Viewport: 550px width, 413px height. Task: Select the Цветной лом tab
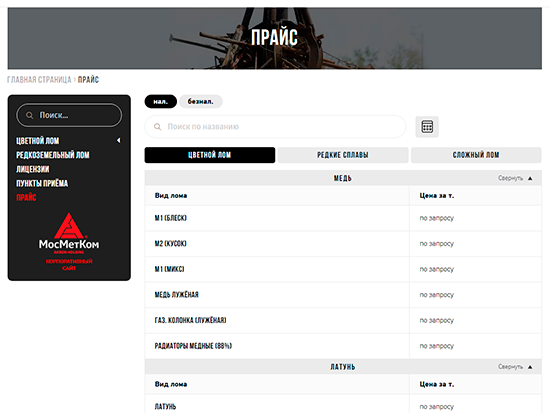210,155
